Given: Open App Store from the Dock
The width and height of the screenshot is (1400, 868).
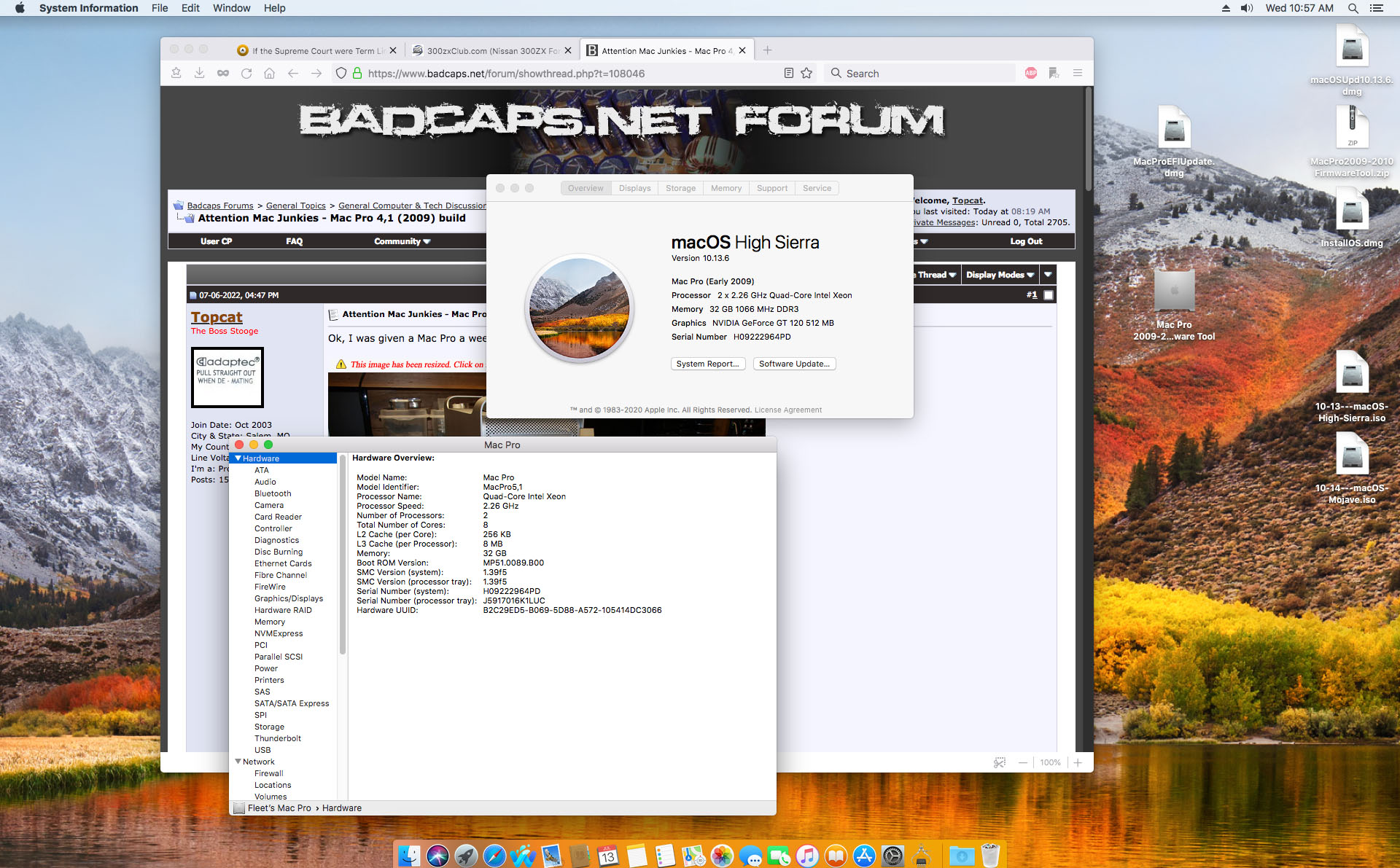Looking at the screenshot, I should [864, 856].
